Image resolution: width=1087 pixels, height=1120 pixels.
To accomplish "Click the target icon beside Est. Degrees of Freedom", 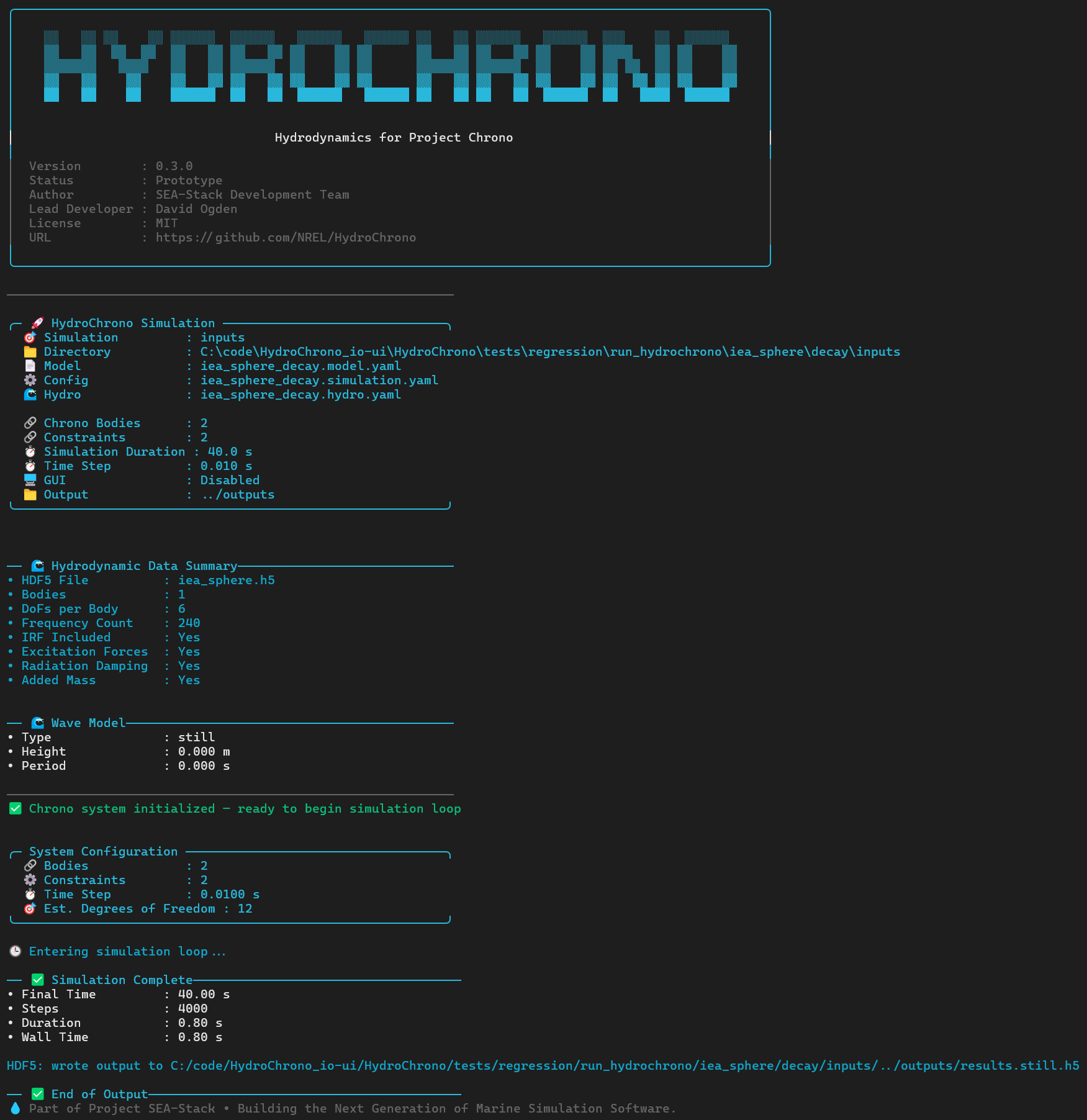I will (30, 909).
